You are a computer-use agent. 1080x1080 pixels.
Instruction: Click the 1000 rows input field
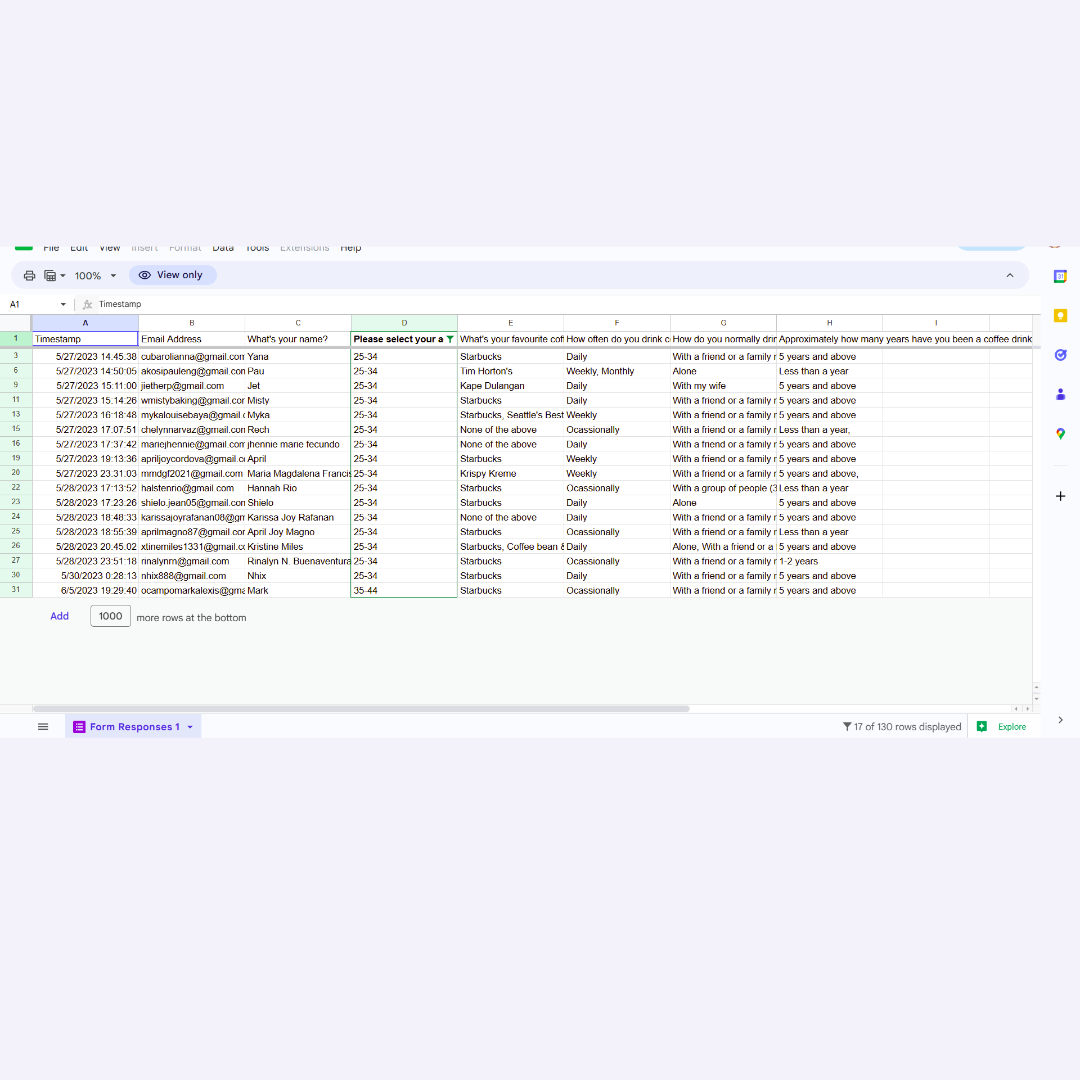110,616
